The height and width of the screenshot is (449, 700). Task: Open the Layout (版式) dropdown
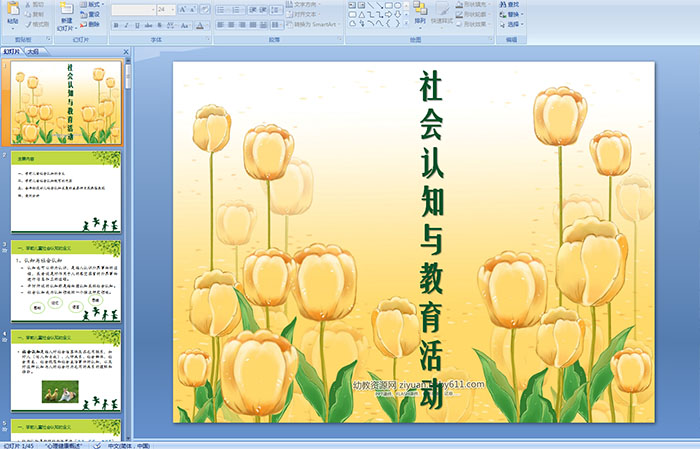(92, 4)
